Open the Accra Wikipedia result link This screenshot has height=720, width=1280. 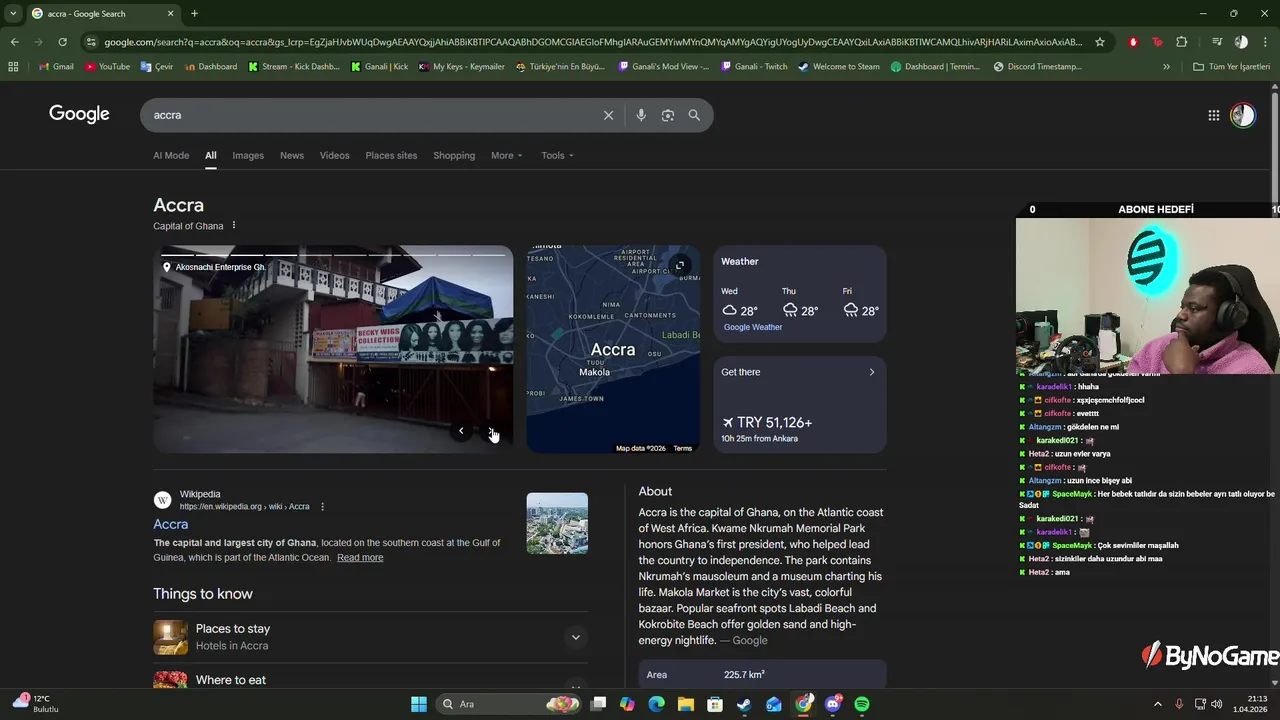[170, 524]
